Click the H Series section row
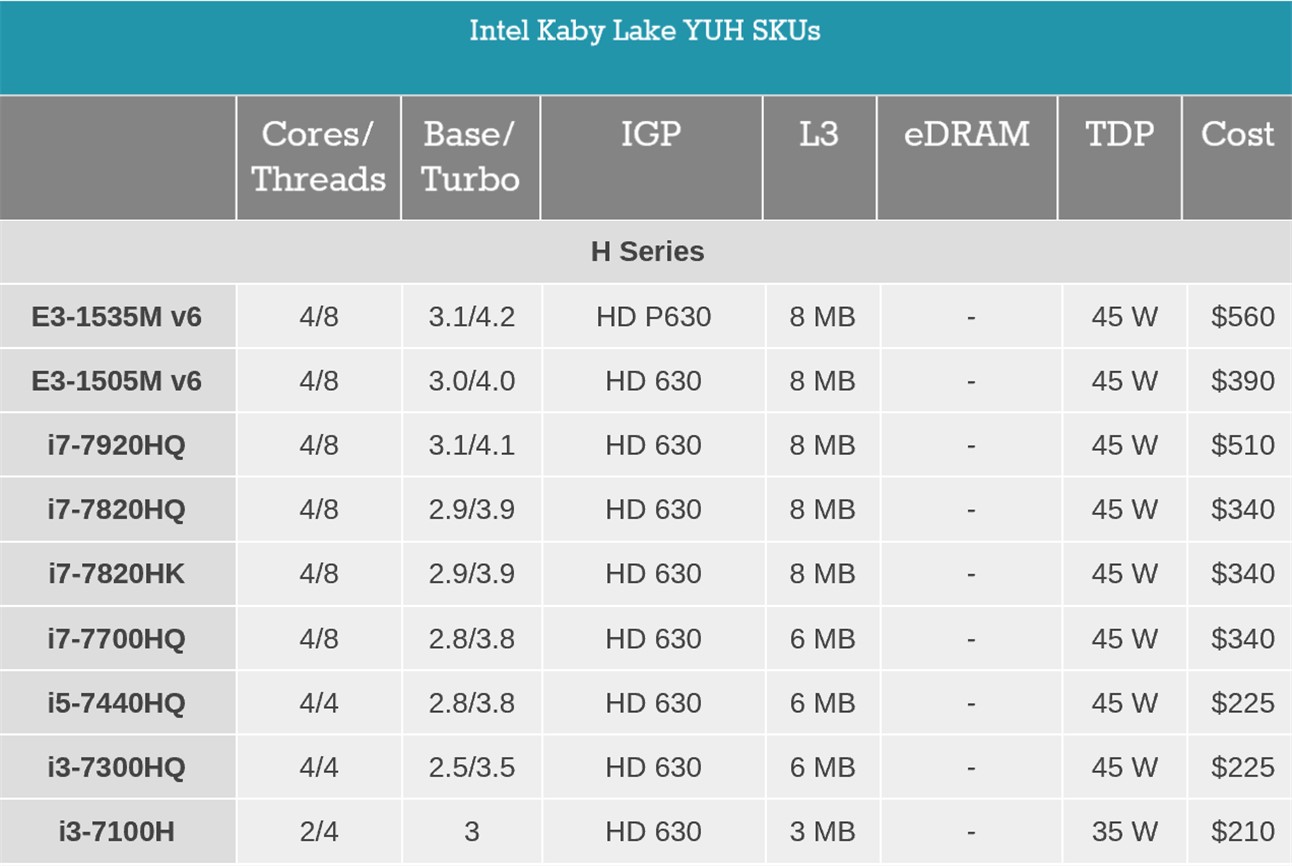1292x866 pixels. coord(646,251)
